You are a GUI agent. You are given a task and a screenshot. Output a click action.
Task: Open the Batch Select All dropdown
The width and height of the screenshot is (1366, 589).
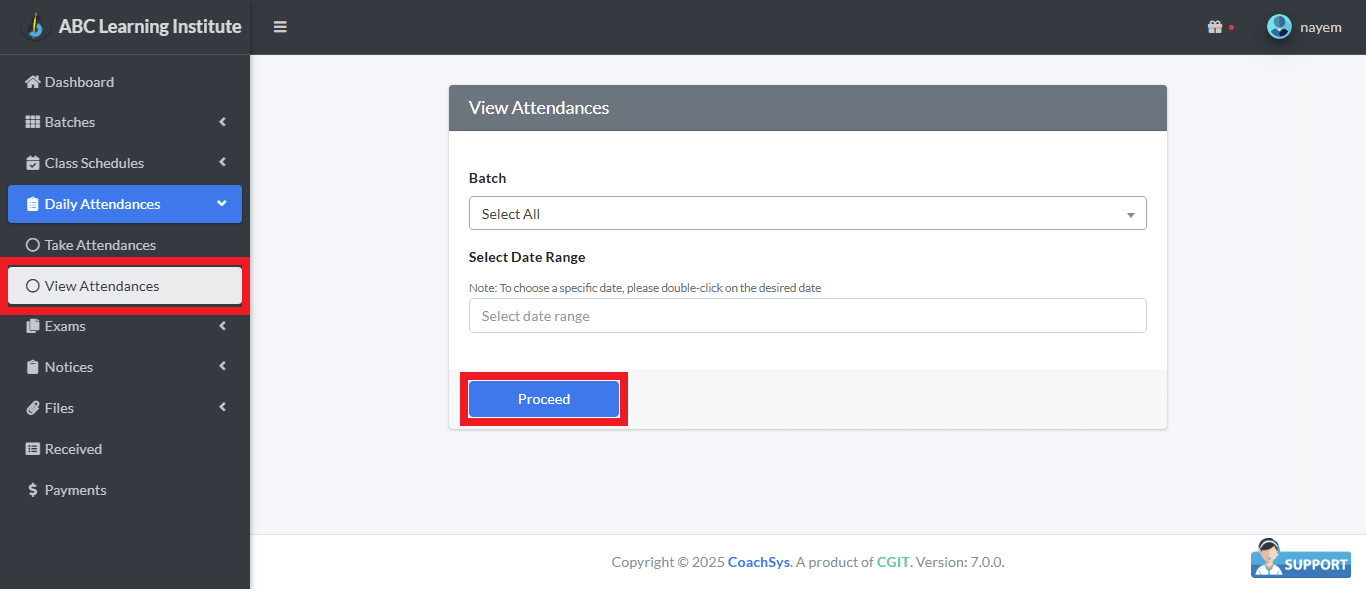pyautogui.click(x=807, y=214)
